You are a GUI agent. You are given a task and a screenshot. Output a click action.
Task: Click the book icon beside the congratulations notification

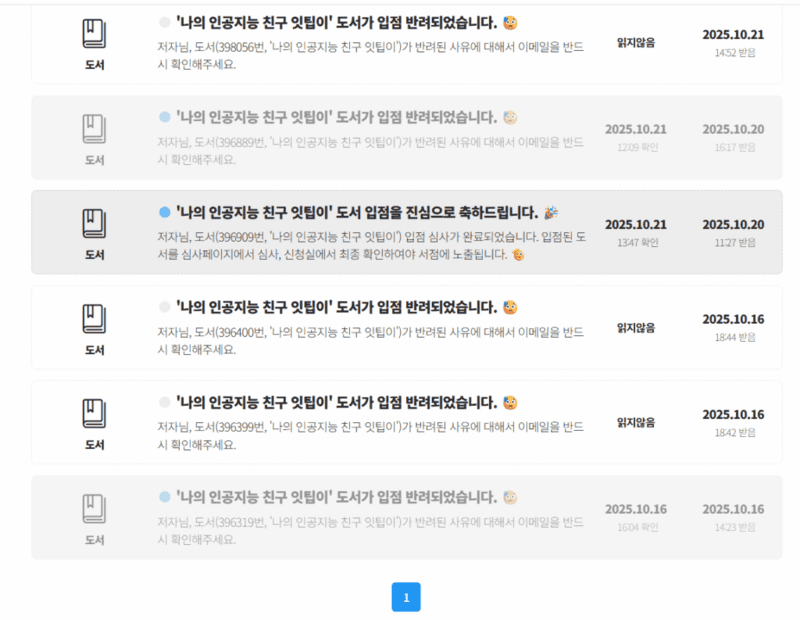(94, 225)
